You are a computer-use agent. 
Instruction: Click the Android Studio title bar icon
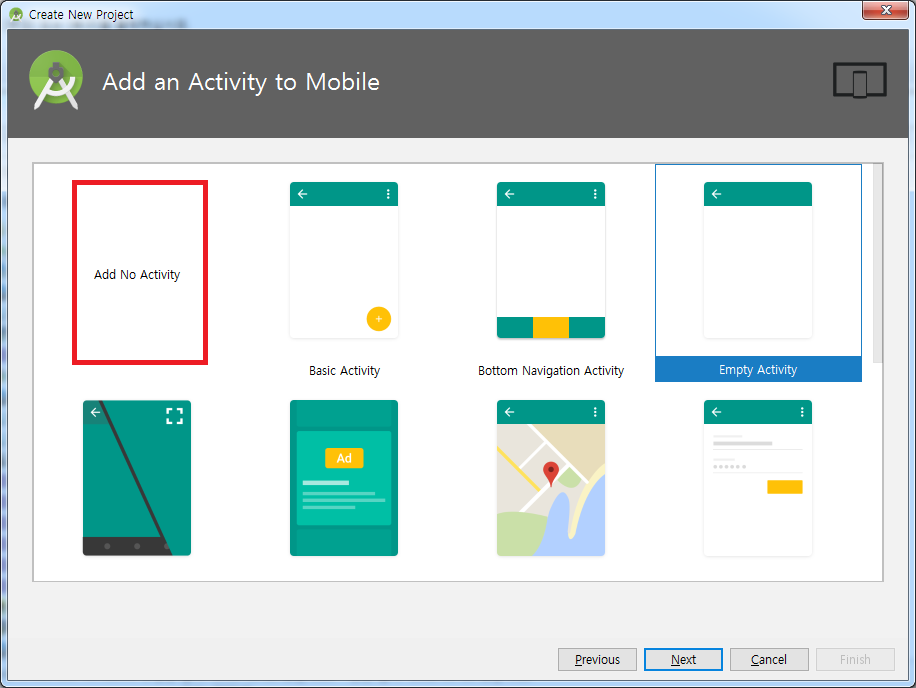[16, 14]
